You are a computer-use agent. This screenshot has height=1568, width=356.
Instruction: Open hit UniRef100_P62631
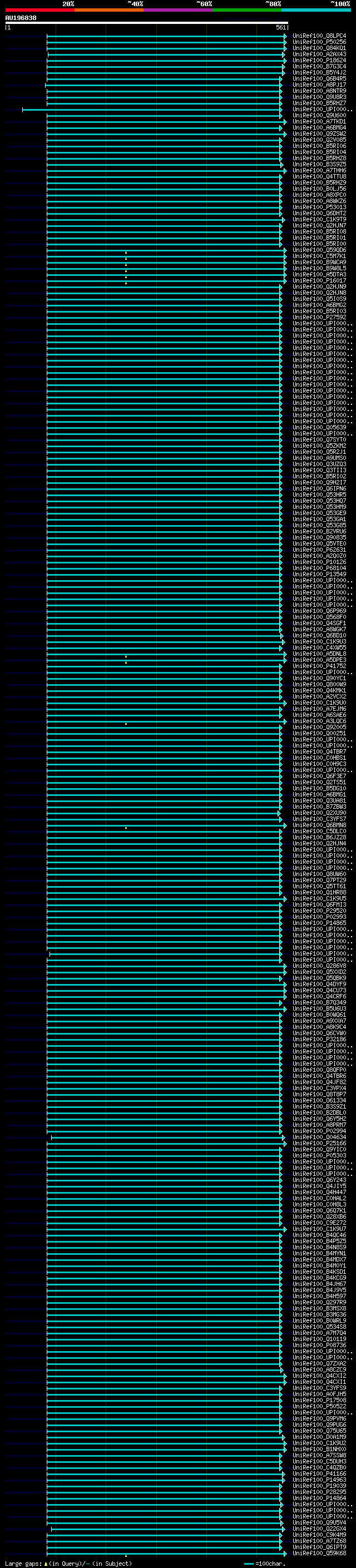pos(319,550)
